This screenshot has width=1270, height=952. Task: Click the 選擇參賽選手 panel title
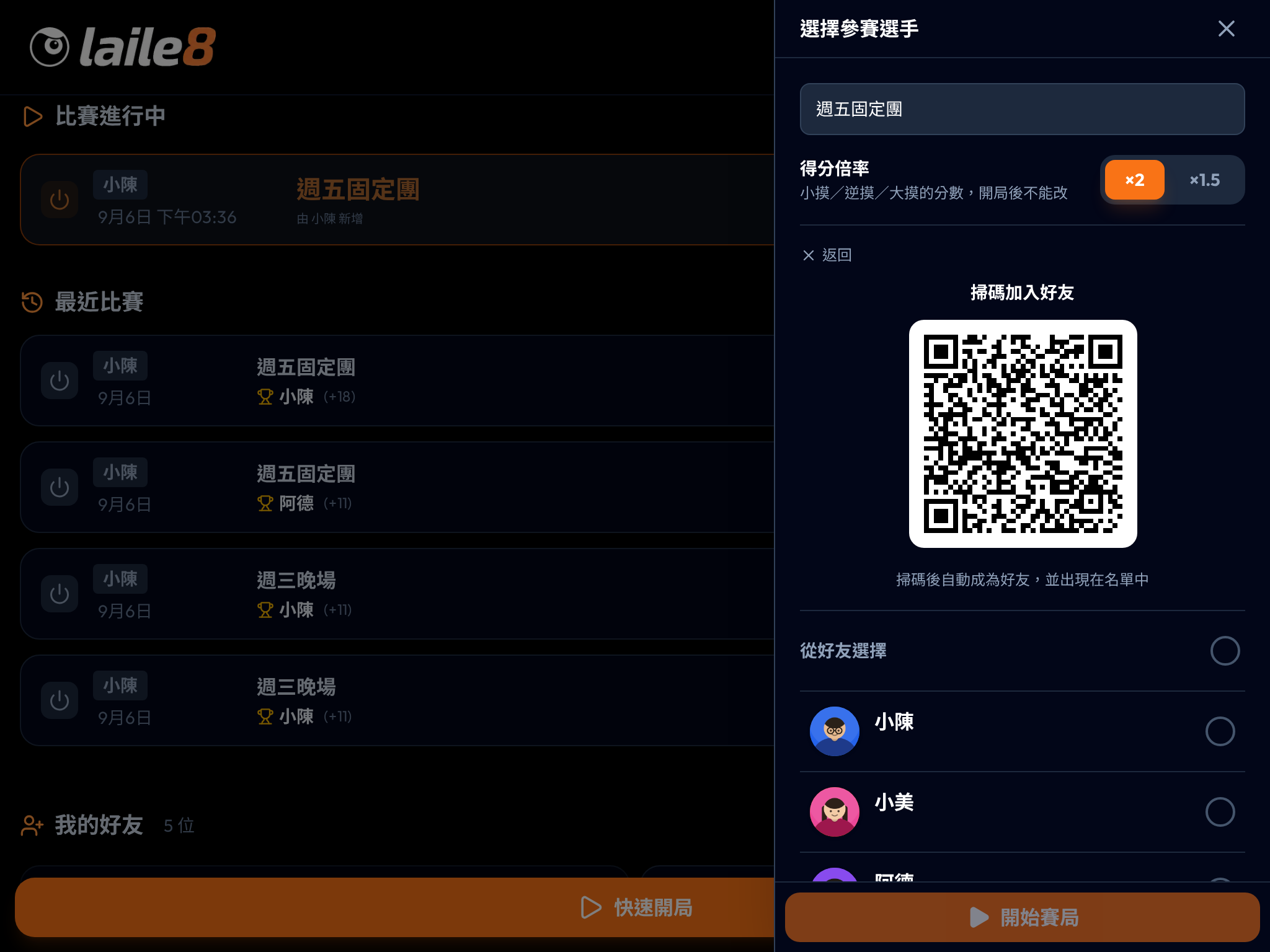pyautogui.click(x=859, y=29)
